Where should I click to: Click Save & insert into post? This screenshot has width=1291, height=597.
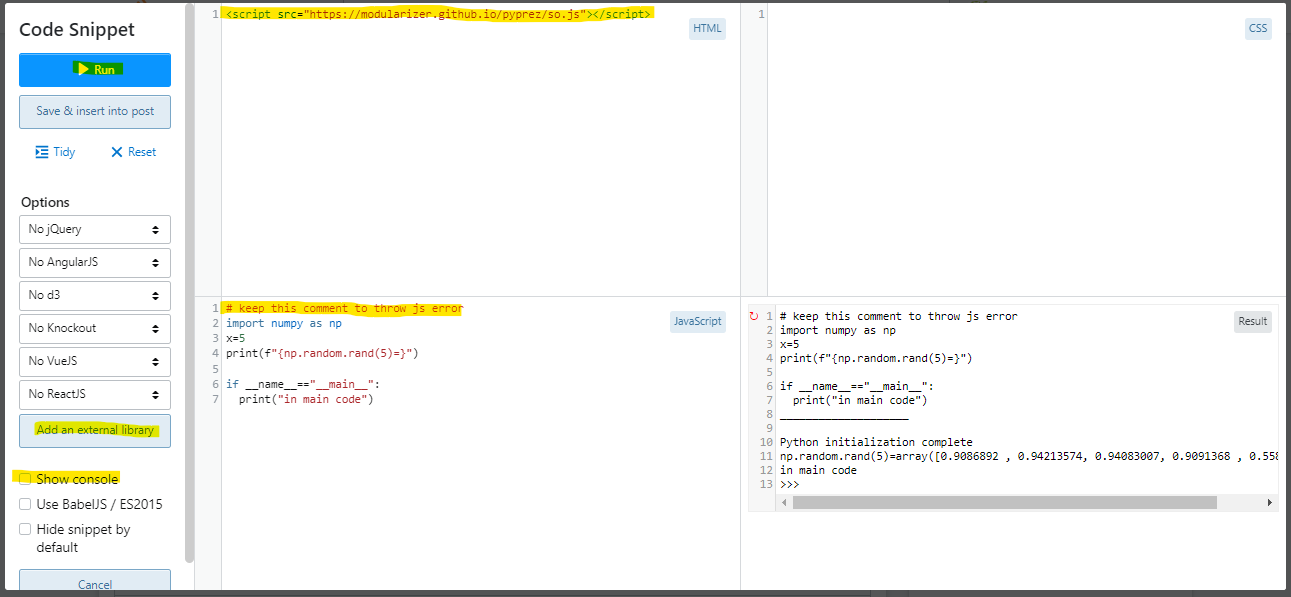95,112
